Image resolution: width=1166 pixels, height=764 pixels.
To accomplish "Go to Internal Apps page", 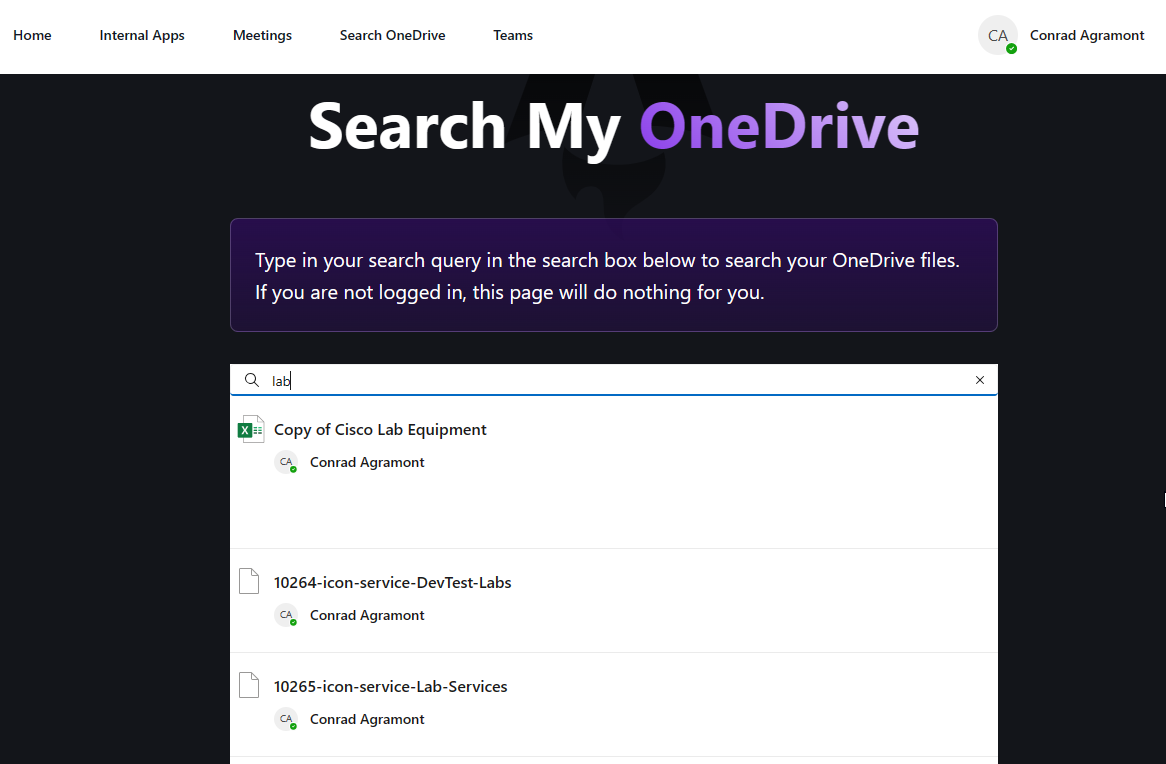I will tap(142, 35).
